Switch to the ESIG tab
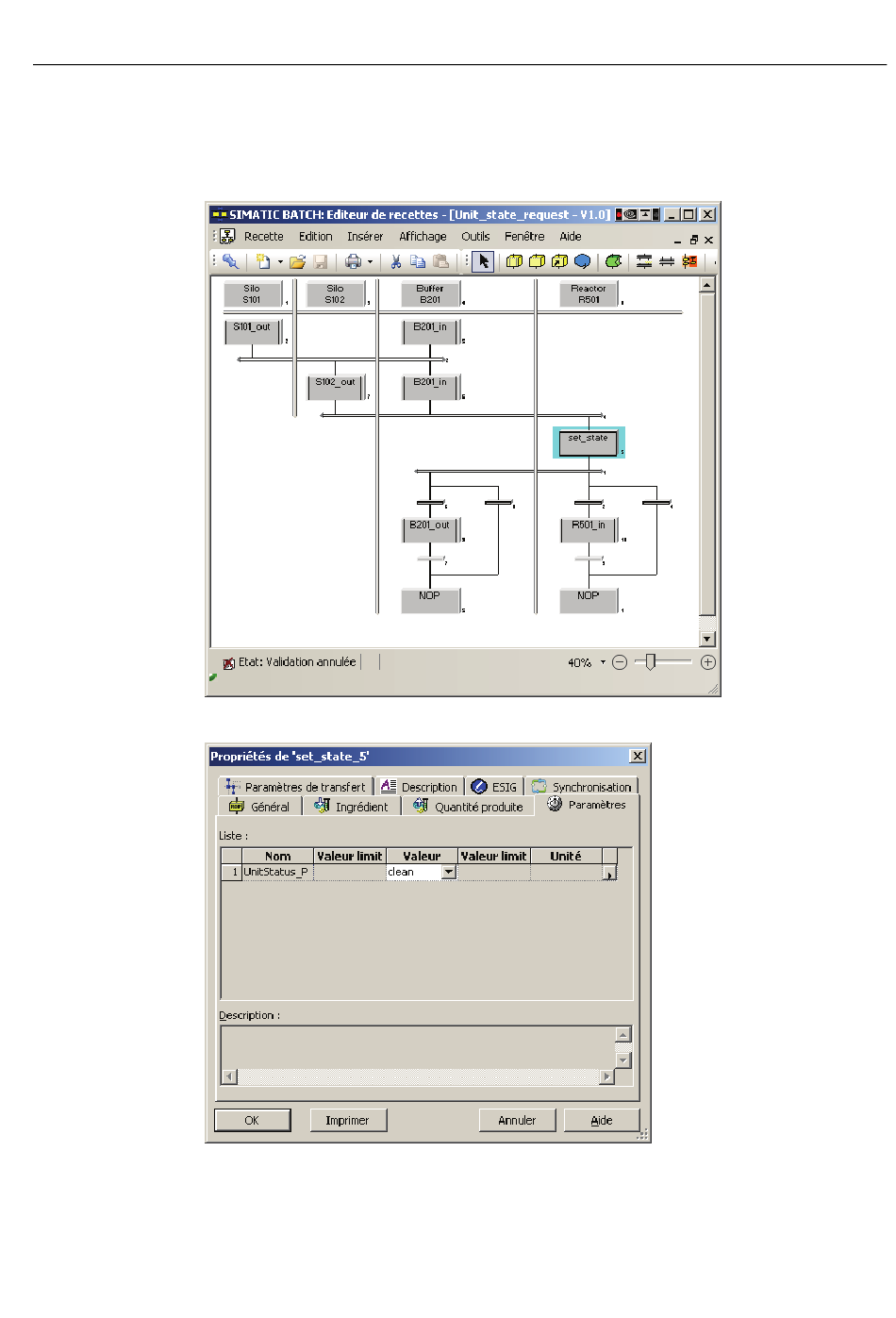The image size is (896, 1318). pyautogui.click(x=494, y=787)
